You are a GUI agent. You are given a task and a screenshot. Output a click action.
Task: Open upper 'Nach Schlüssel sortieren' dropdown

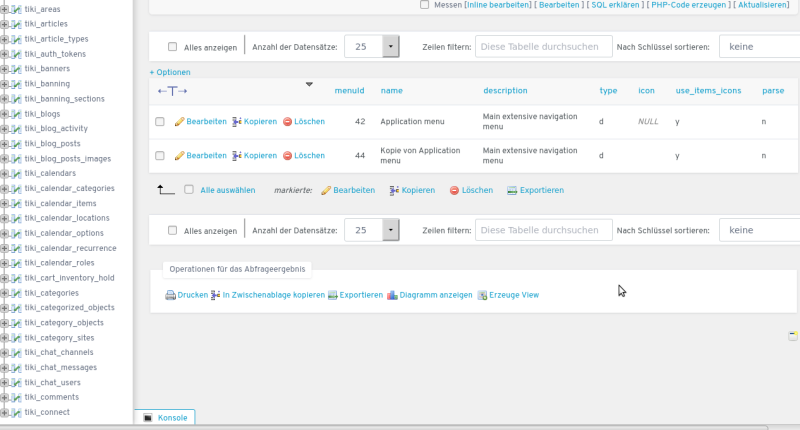[x=759, y=46]
